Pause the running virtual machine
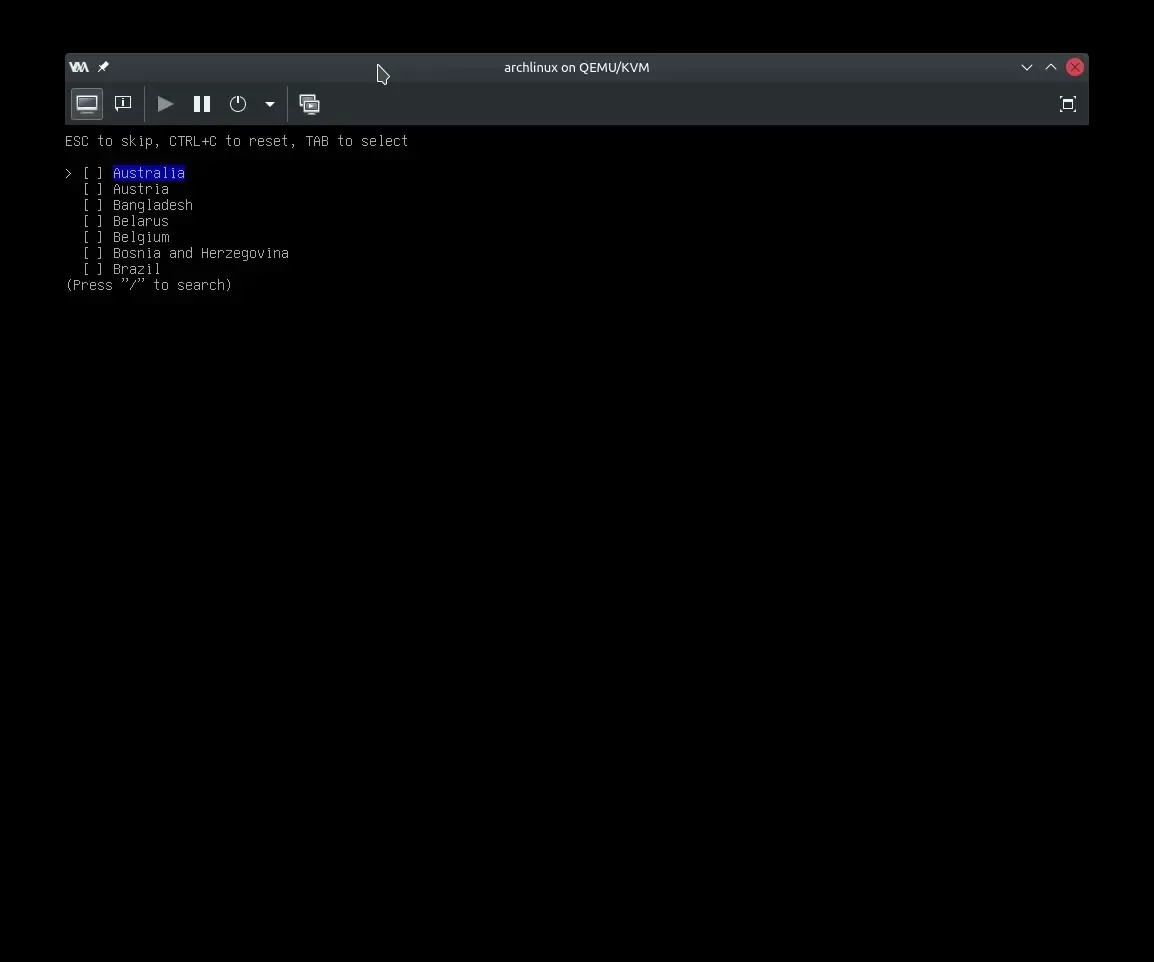This screenshot has height=962, width=1154. click(202, 104)
